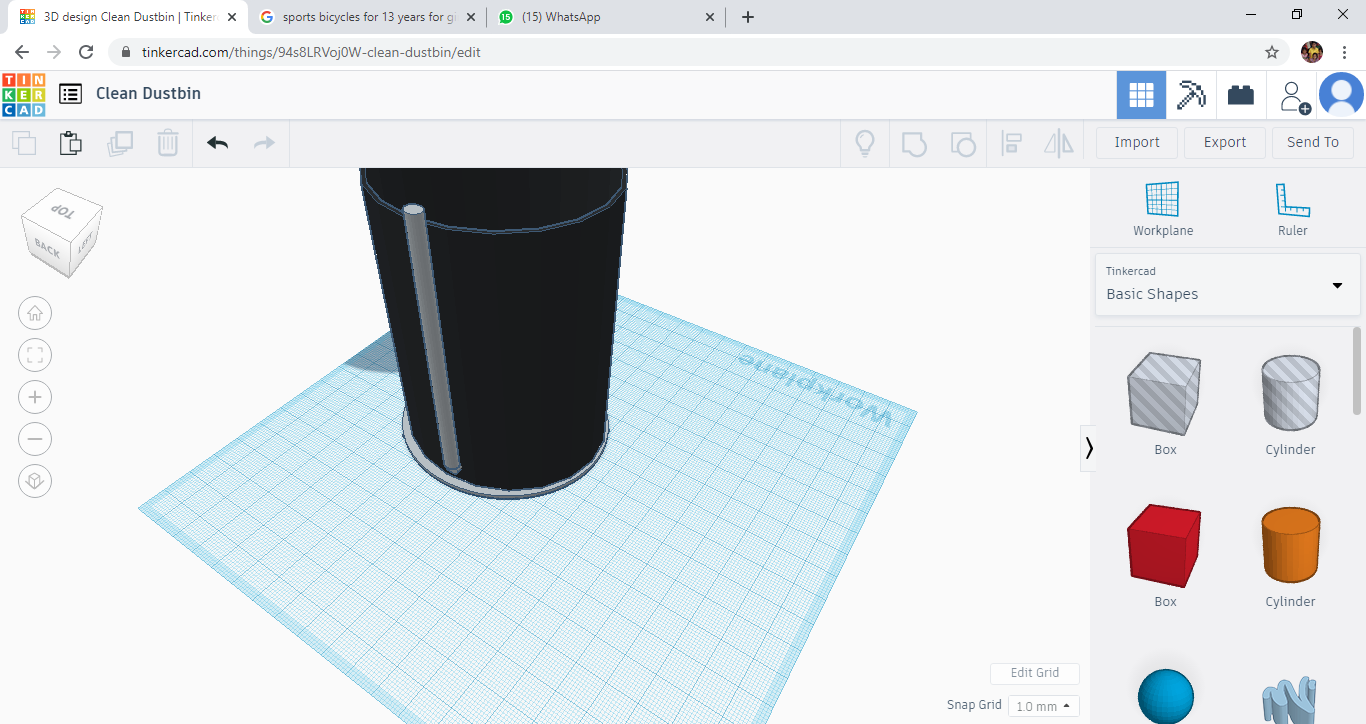Click the Export button
Image resolution: width=1366 pixels, height=724 pixels.
tap(1225, 143)
